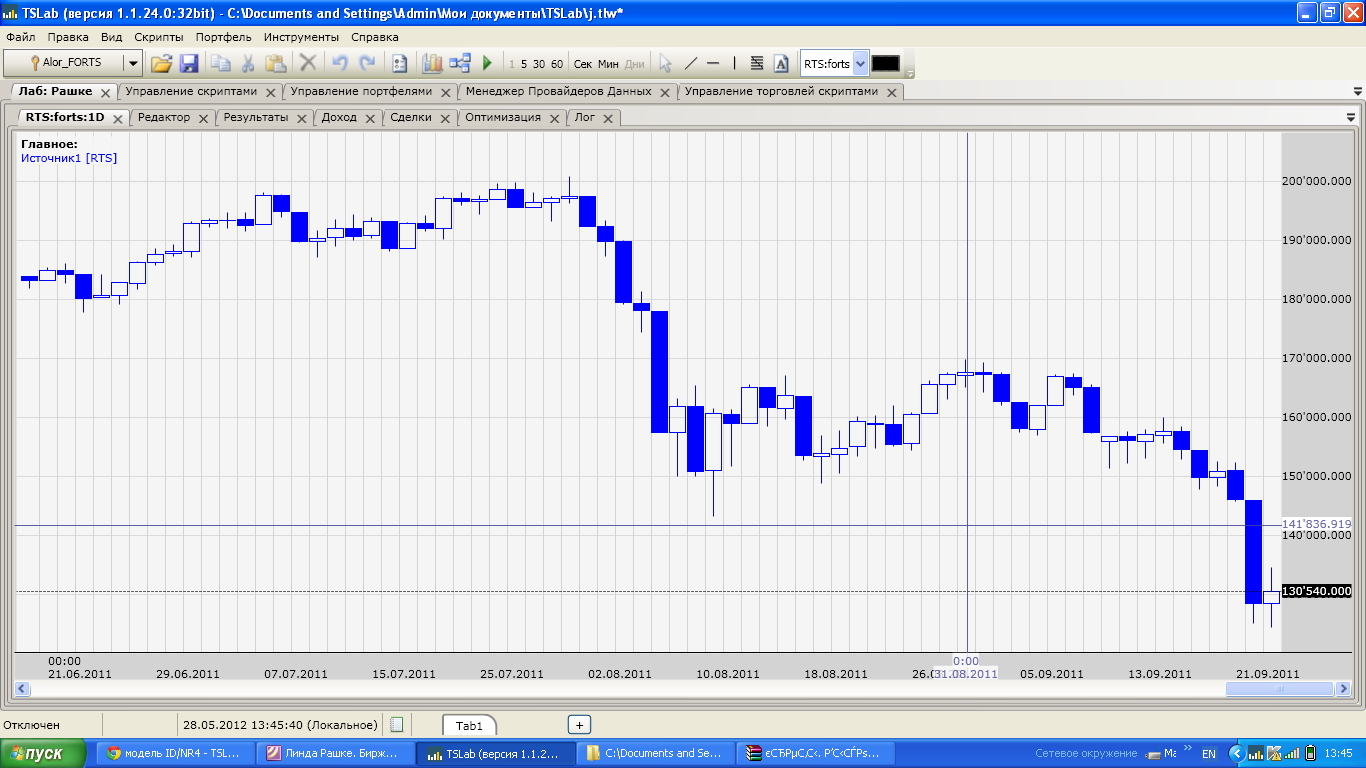The image size is (1366, 768).
Task: Open the inner tab list dropdown arrow
Action: click(1351, 117)
